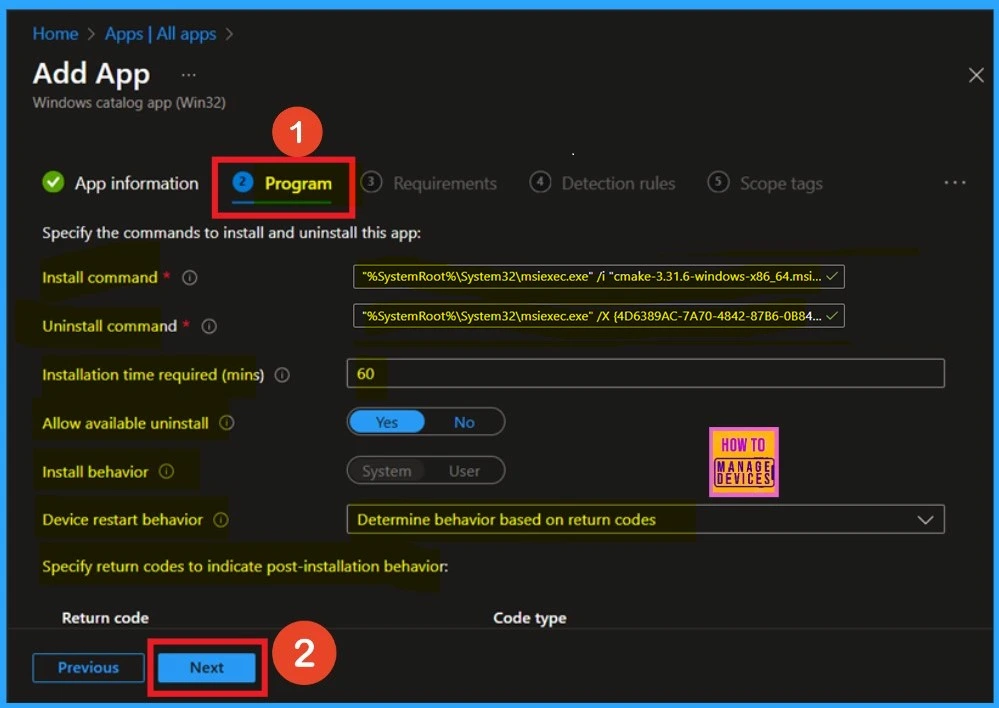
Task: Choose User for Install behavior
Action: pos(464,471)
